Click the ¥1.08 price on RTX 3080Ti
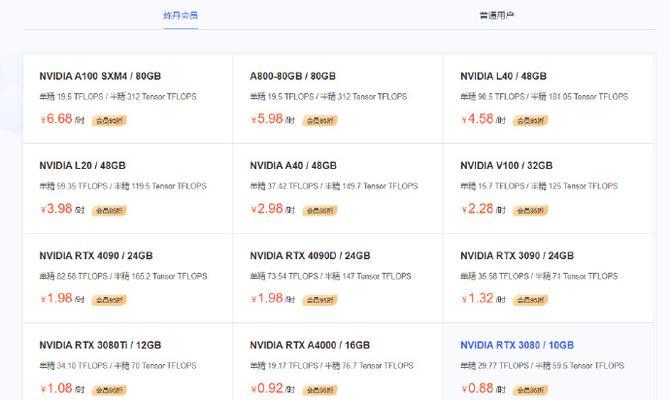Viewport: 670px width, 400px height. pos(56,388)
